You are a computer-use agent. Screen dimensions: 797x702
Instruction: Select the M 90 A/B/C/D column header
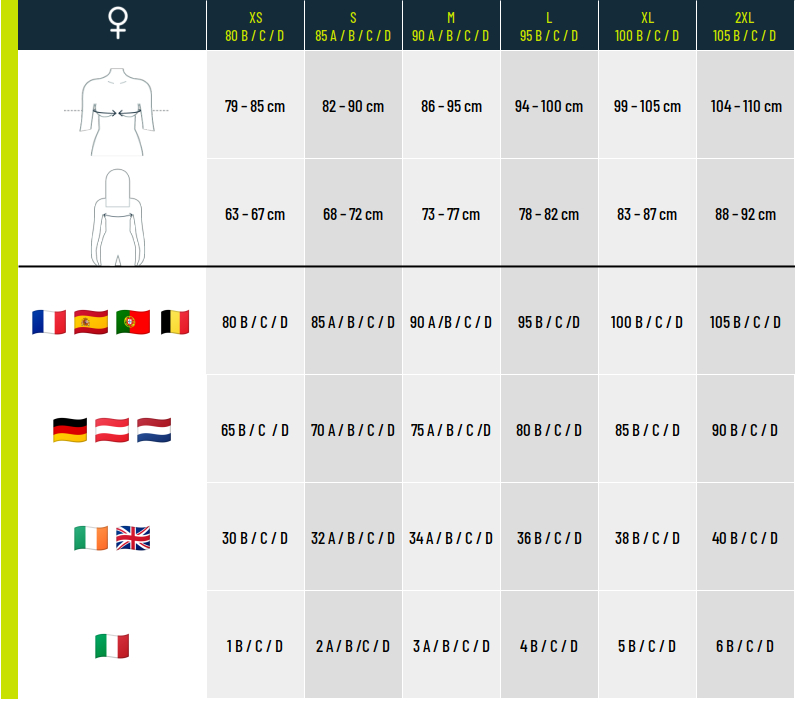pos(451,25)
